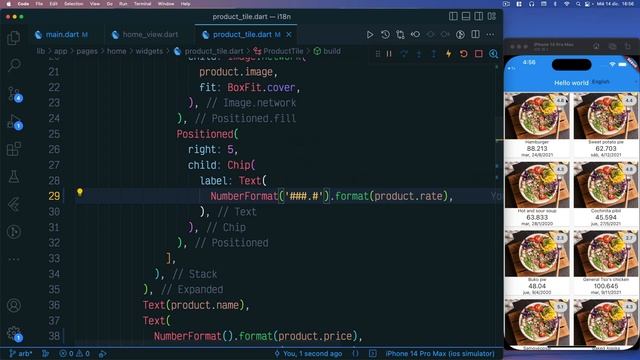Open the file timeline history icon in editor toolbar
Viewport: 640px width, 360px height.
(385, 35)
